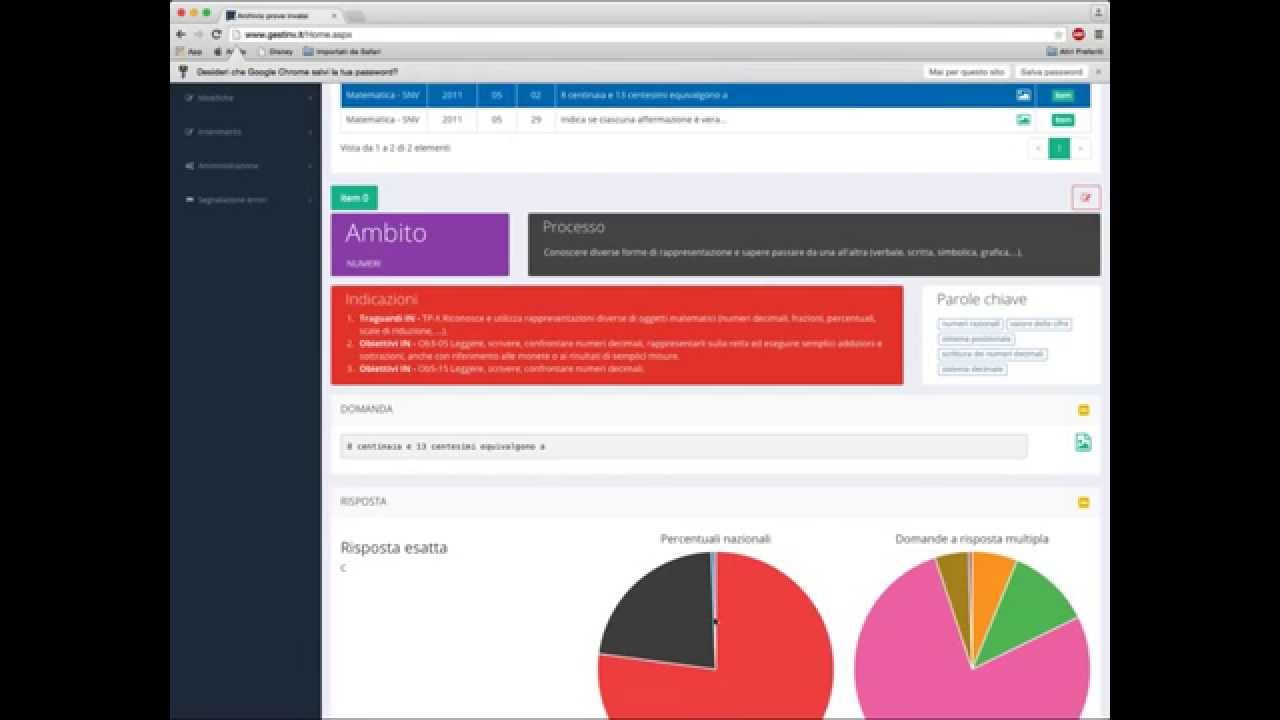This screenshot has width=1280, height=720.
Task: Click the red Indicazioni panel
Action: tap(617, 335)
